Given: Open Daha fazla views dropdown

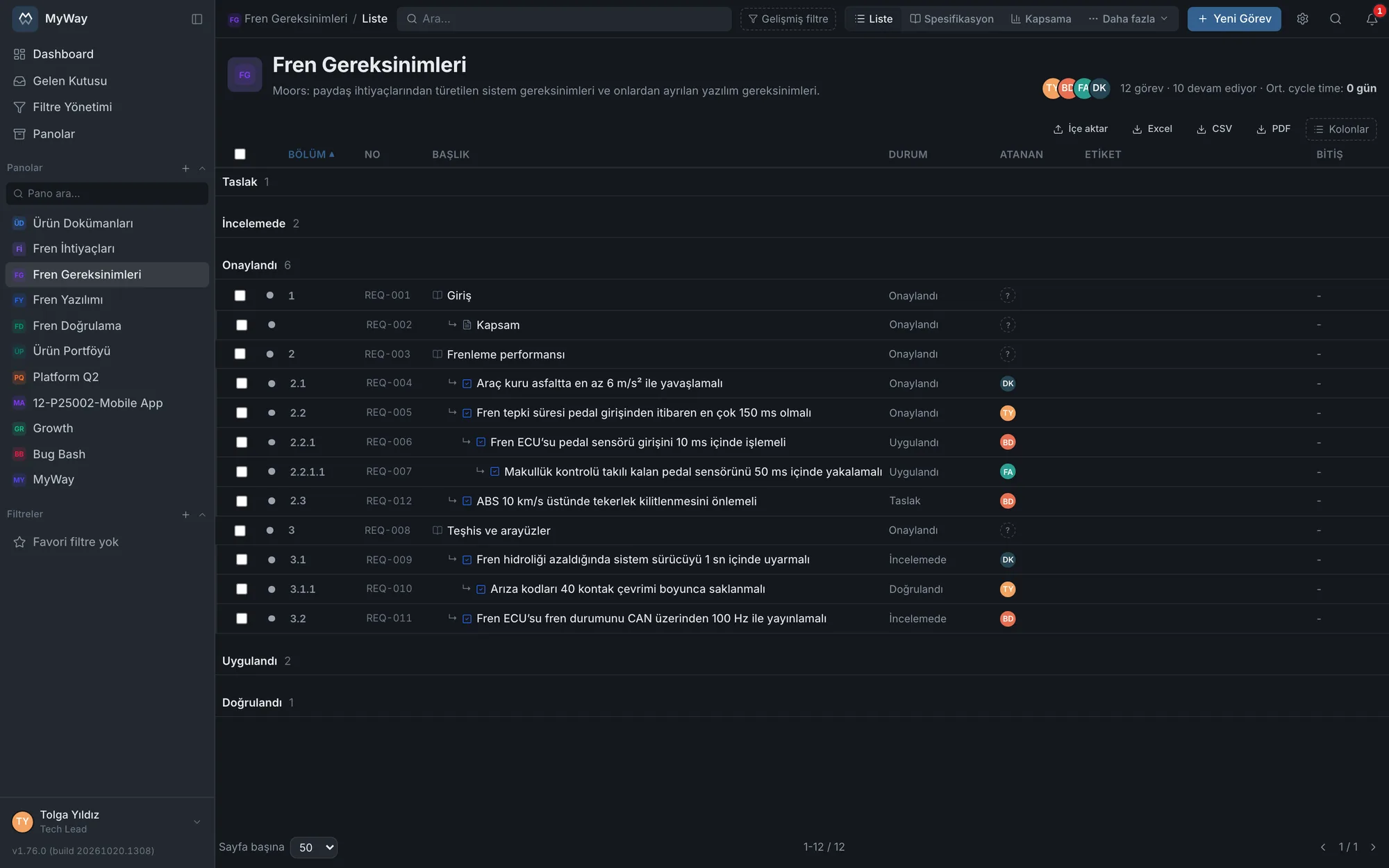Looking at the screenshot, I should 1129,19.
